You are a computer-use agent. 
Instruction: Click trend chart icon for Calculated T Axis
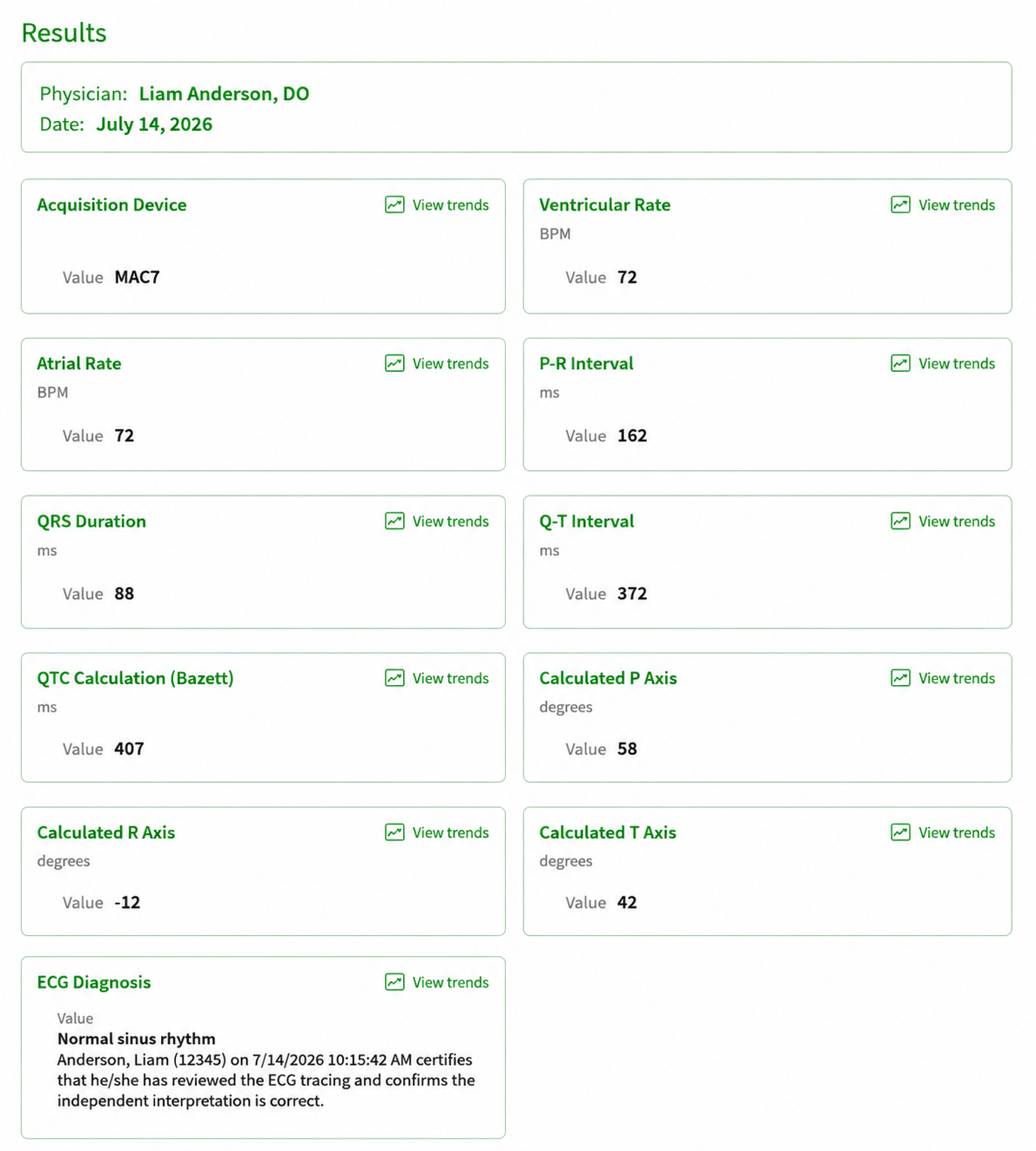[900, 832]
